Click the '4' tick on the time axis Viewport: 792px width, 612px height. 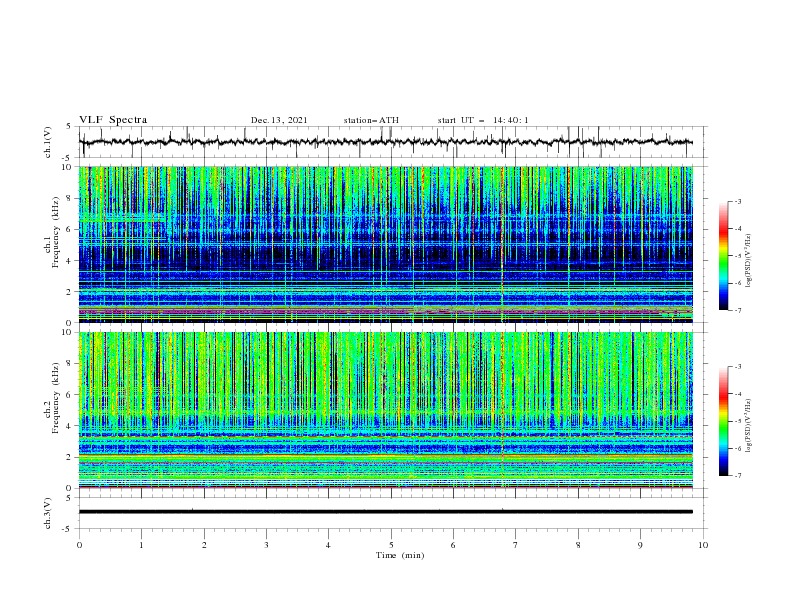pos(328,545)
